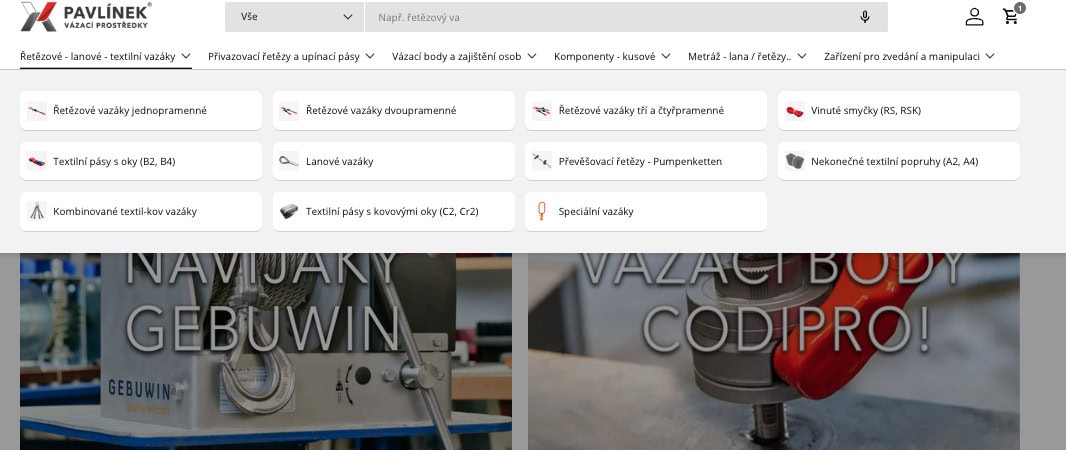Click the red Vinuté smyčky icon
The image size is (1066, 450).
(794, 111)
